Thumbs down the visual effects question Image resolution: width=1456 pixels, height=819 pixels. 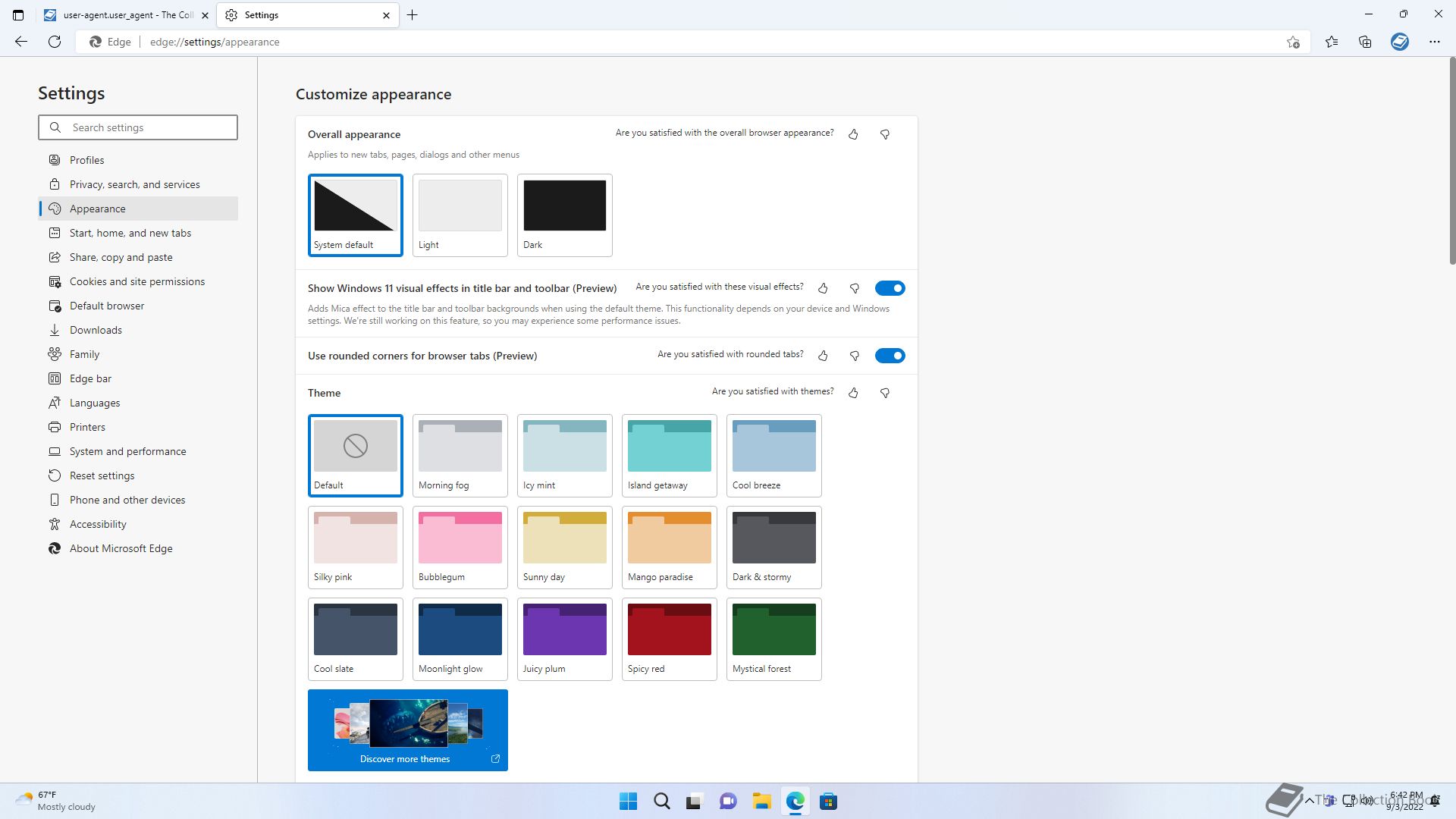[x=855, y=288]
